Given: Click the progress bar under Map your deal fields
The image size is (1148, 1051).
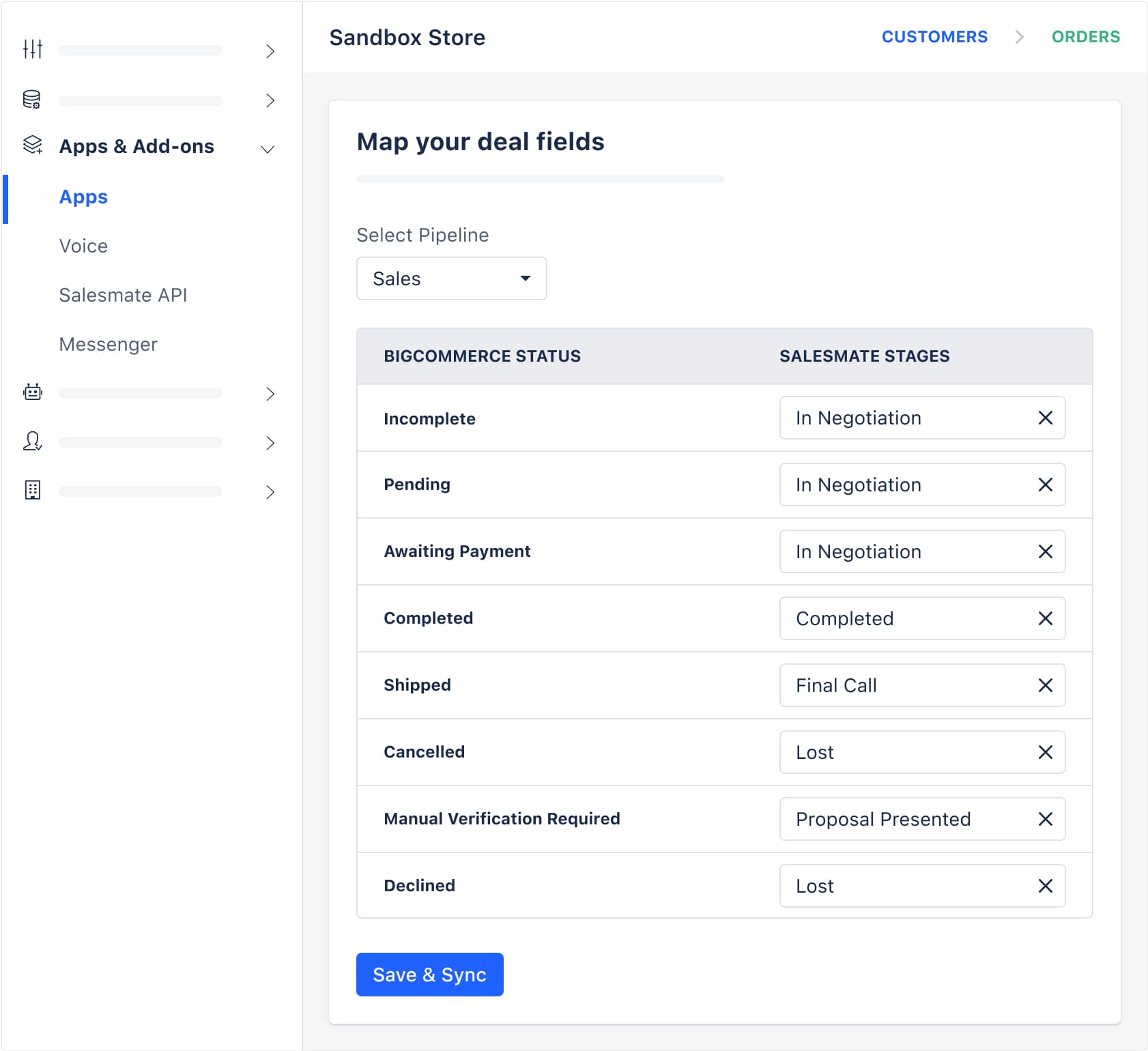Looking at the screenshot, I should tap(540, 179).
